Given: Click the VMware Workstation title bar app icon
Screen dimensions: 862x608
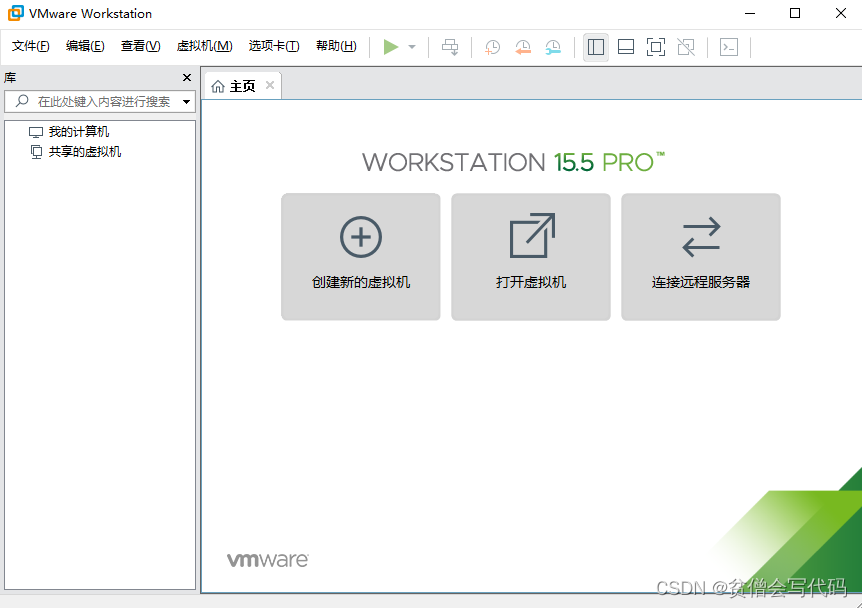Looking at the screenshot, I should point(15,13).
